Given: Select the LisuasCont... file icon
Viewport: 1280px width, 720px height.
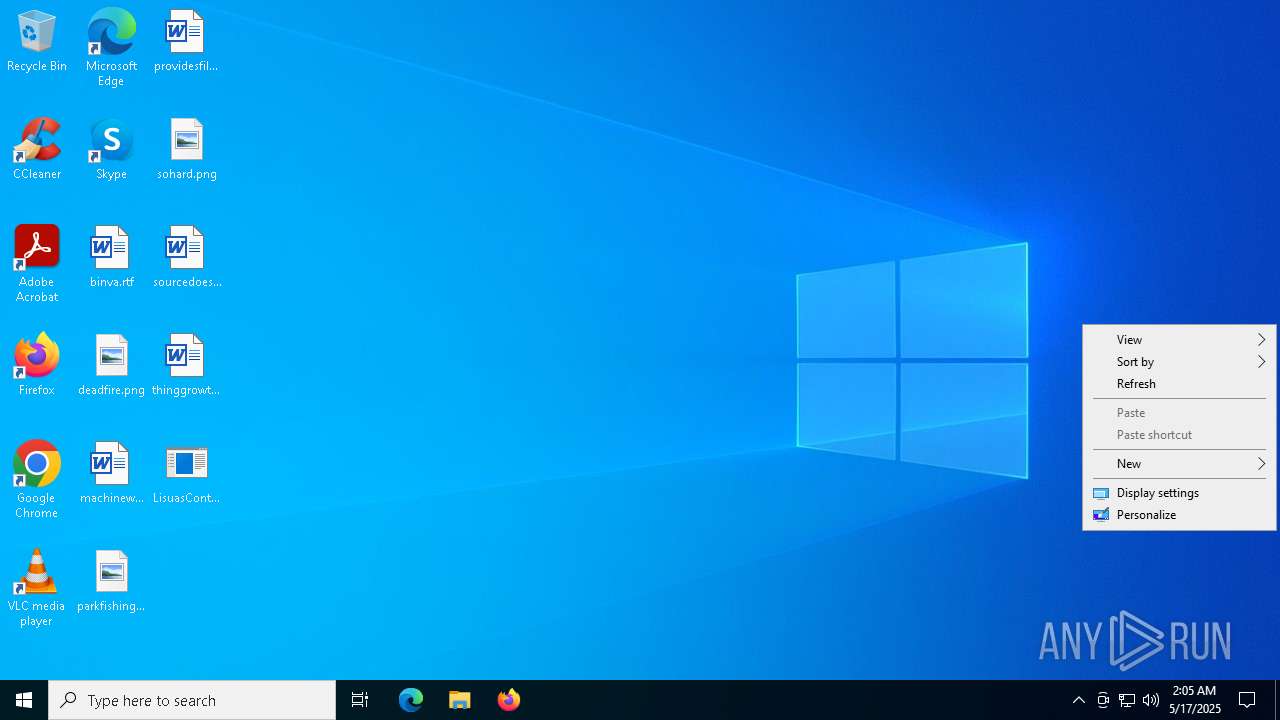Looking at the screenshot, I should click(186, 474).
